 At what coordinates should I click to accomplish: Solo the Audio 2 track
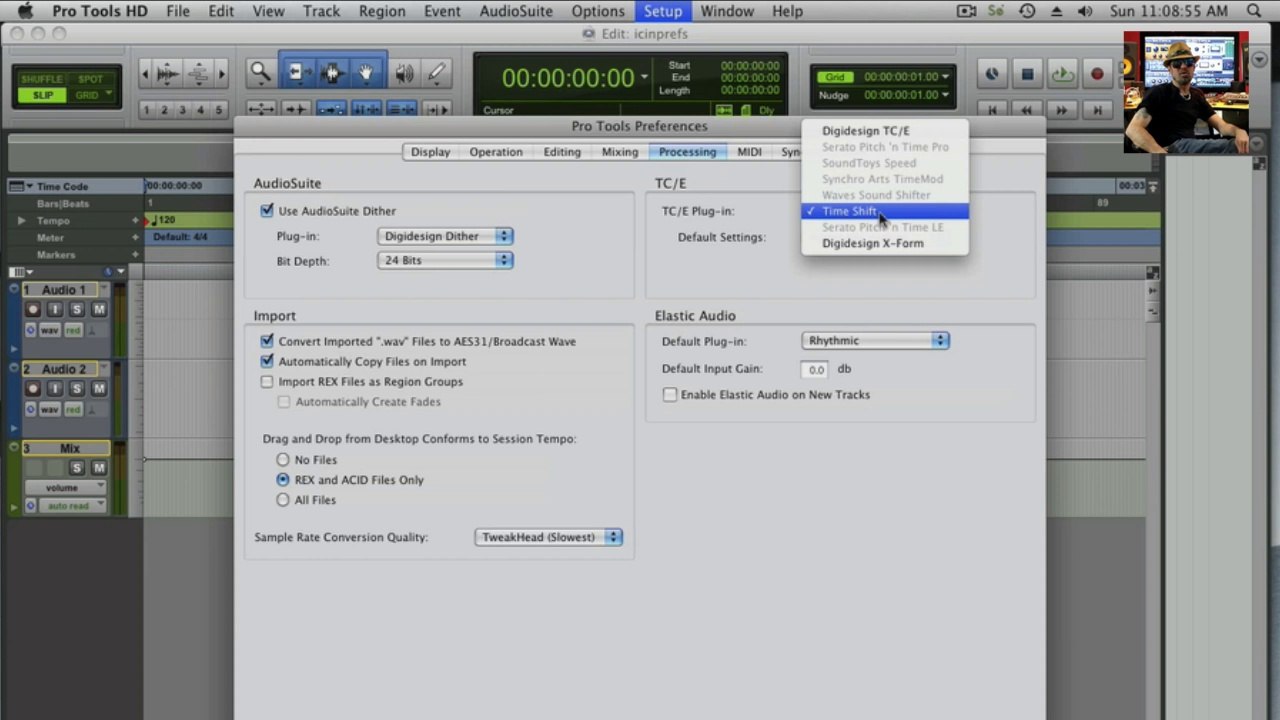(x=77, y=388)
